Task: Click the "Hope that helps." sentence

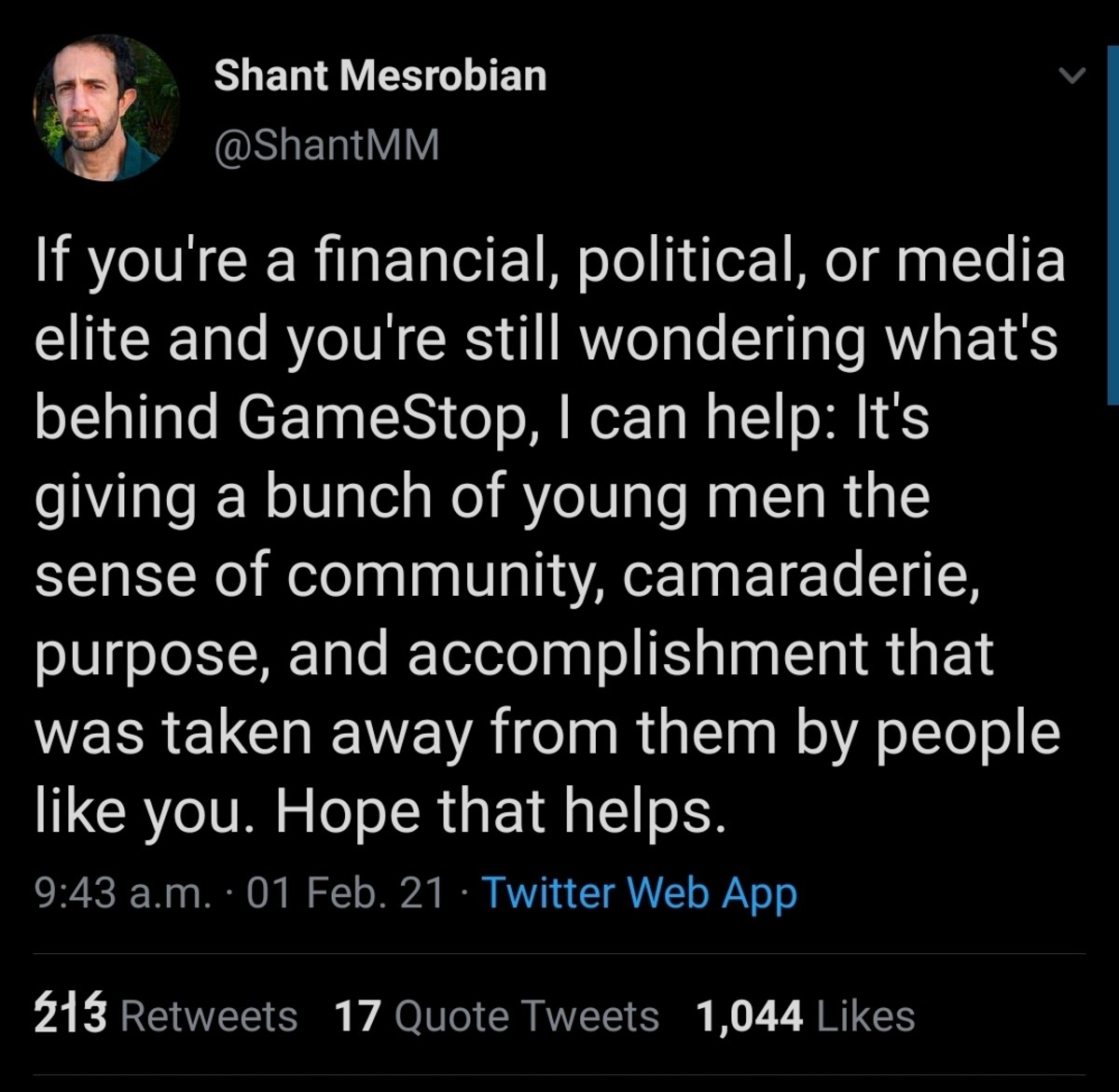Action: [500, 811]
